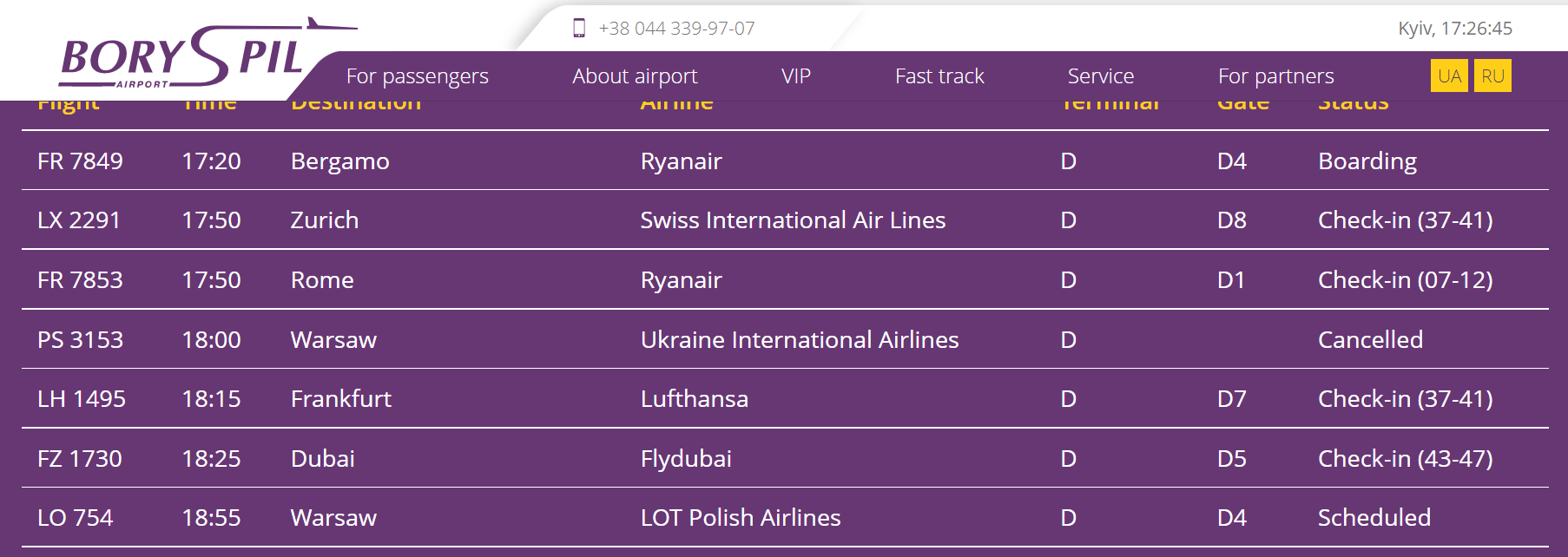Screen dimensions: 1568x557
Task: Switch language to UA
Action: (x=1449, y=75)
